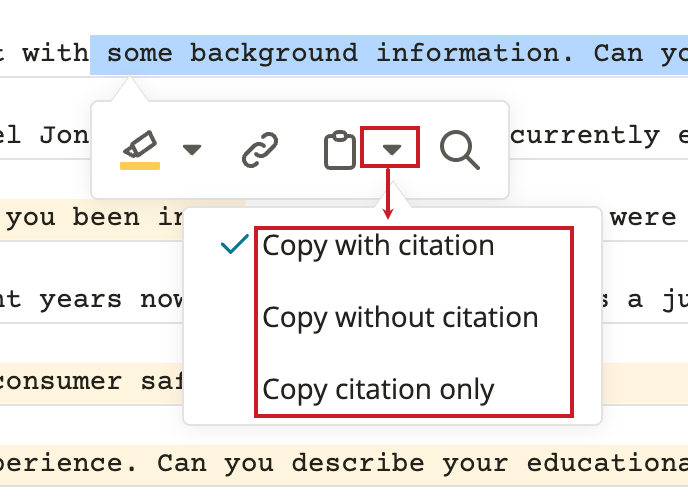Click the word 'were' in transcript
Image resolution: width=688 pixels, height=504 pixels.
pos(643,217)
